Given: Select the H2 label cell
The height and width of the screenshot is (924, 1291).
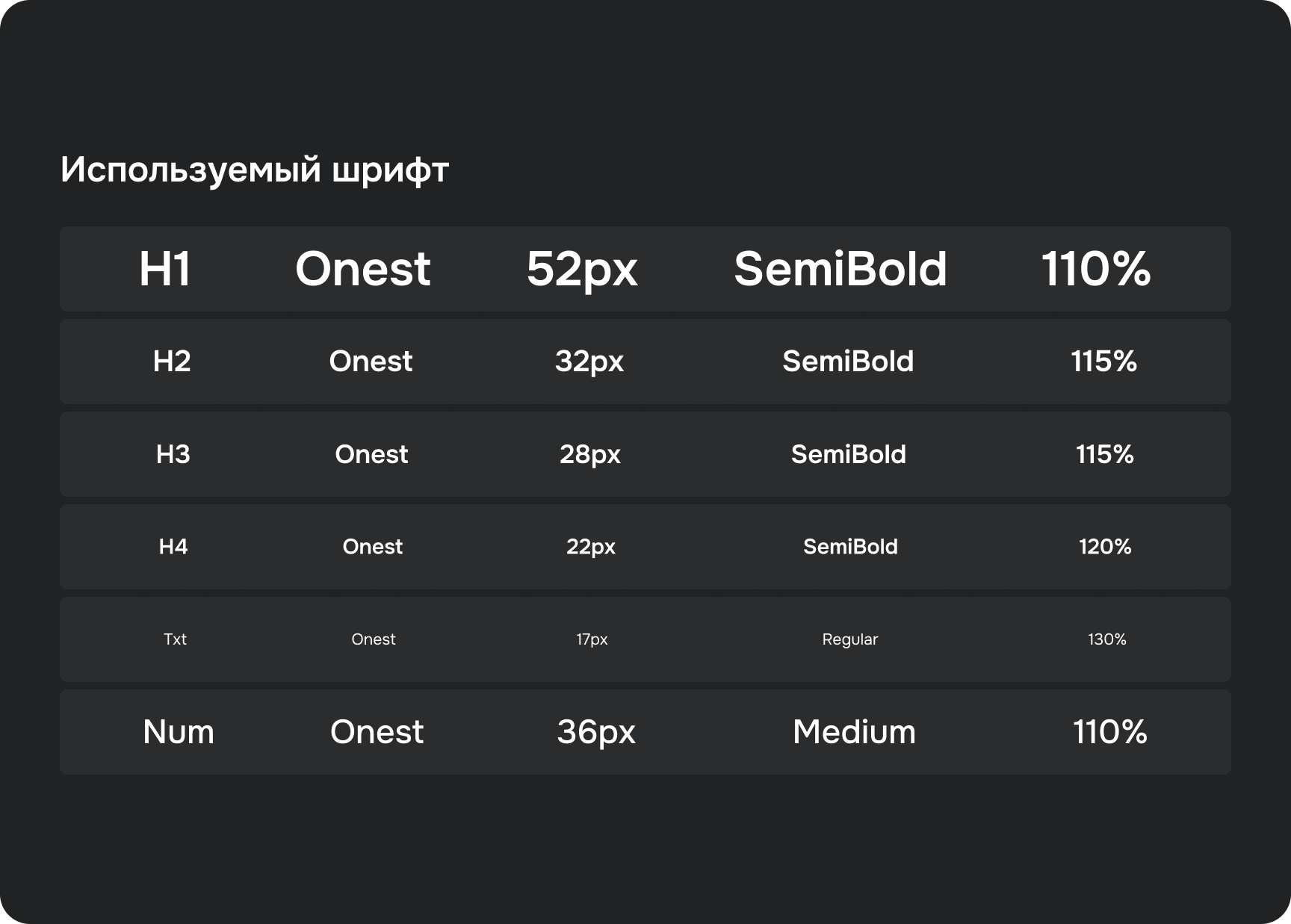Looking at the screenshot, I should [x=172, y=362].
